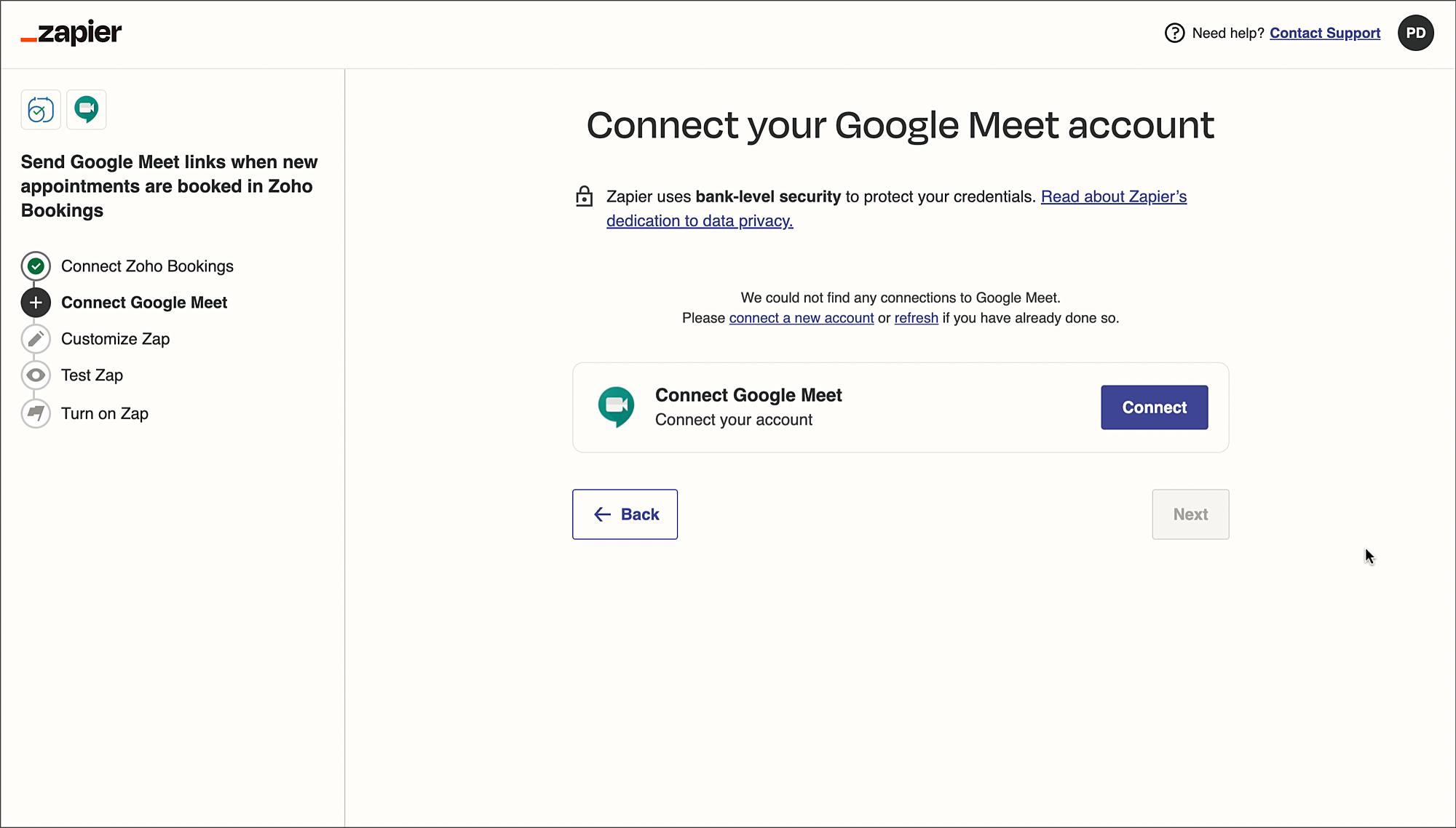Select the Test Zap step

(92, 375)
